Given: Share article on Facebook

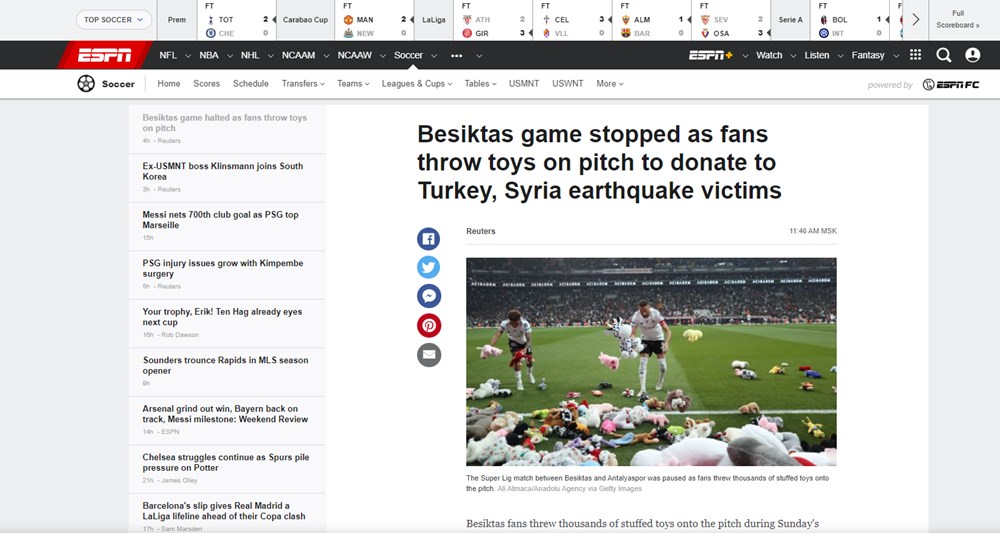Looking at the screenshot, I should (x=428, y=239).
